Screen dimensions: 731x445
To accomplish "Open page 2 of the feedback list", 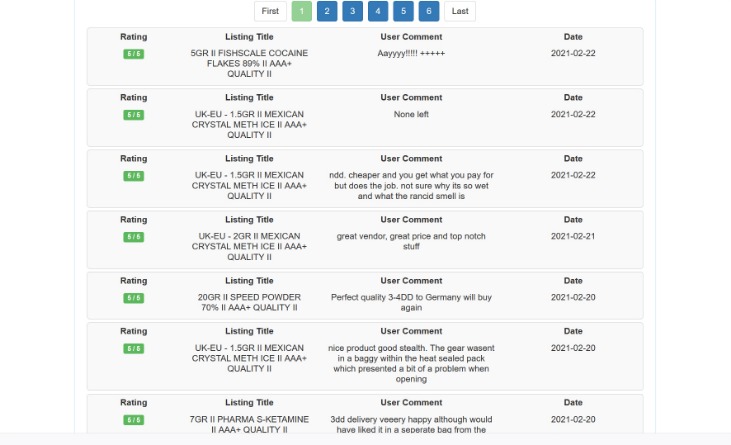I will pyautogui.click(x=327, y=11).
